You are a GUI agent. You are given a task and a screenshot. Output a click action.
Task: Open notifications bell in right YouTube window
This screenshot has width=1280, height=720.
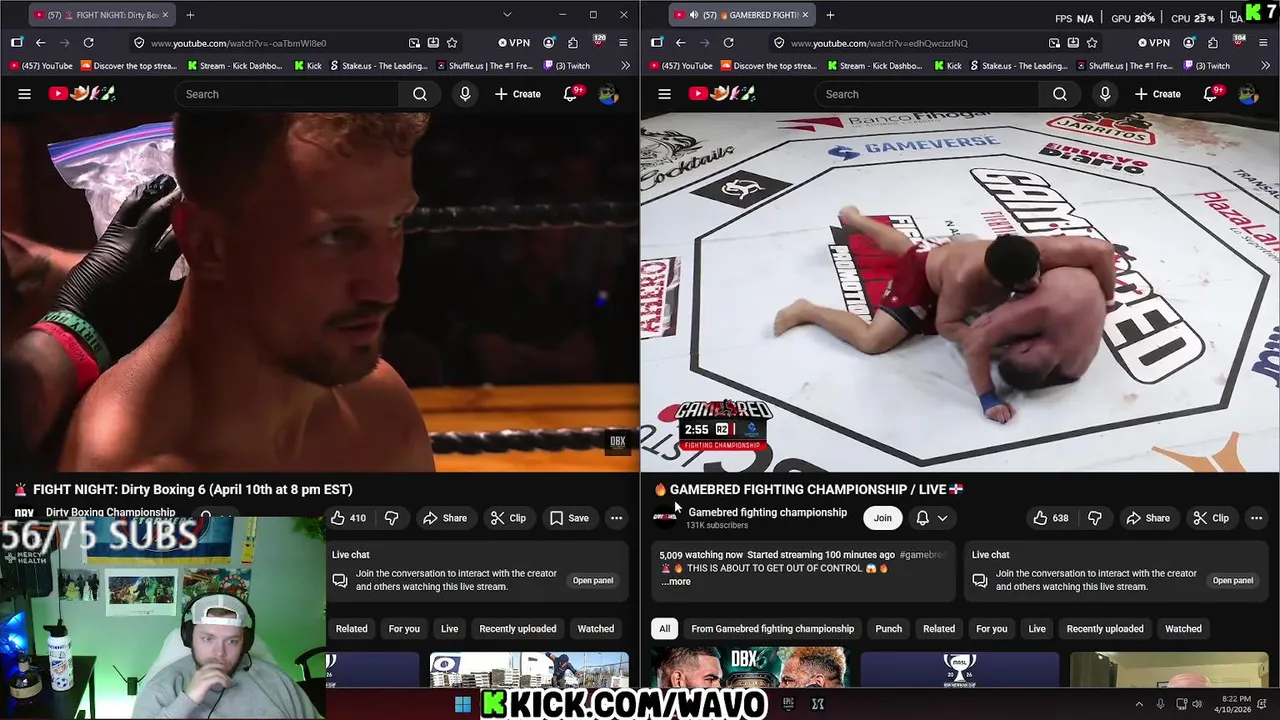(1211, 94)
